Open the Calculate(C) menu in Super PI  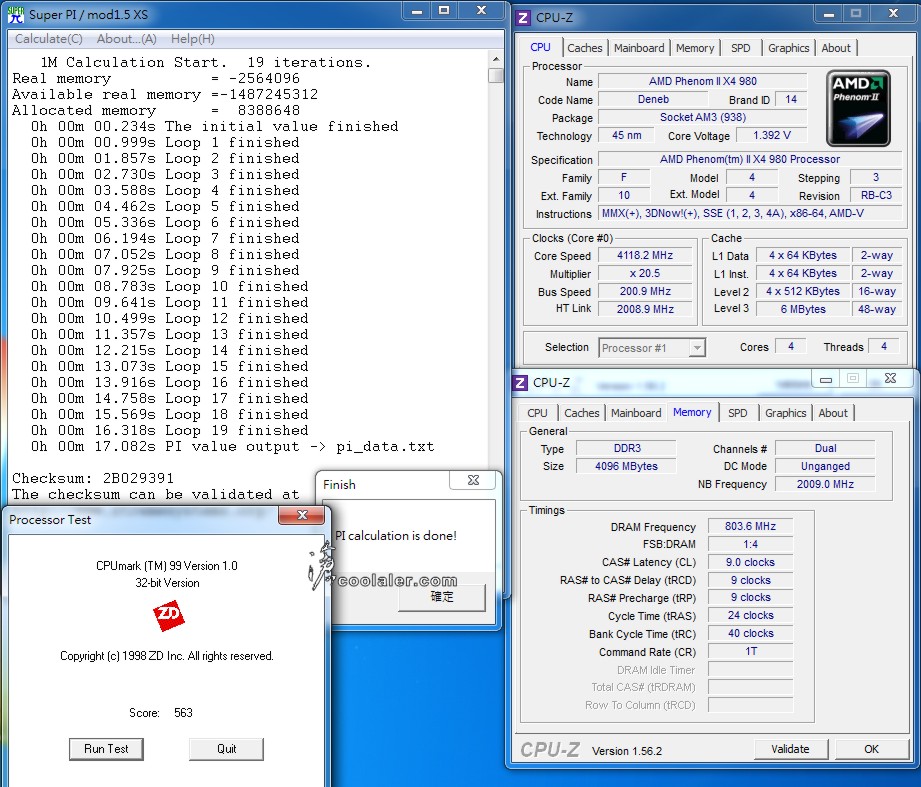49,39
